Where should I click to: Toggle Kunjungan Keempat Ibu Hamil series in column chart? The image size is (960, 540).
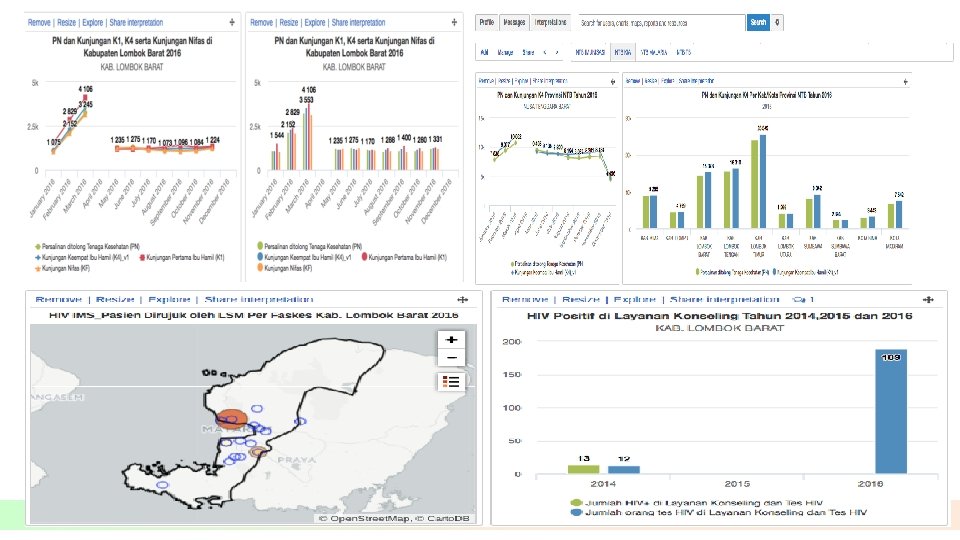point(304,258)
